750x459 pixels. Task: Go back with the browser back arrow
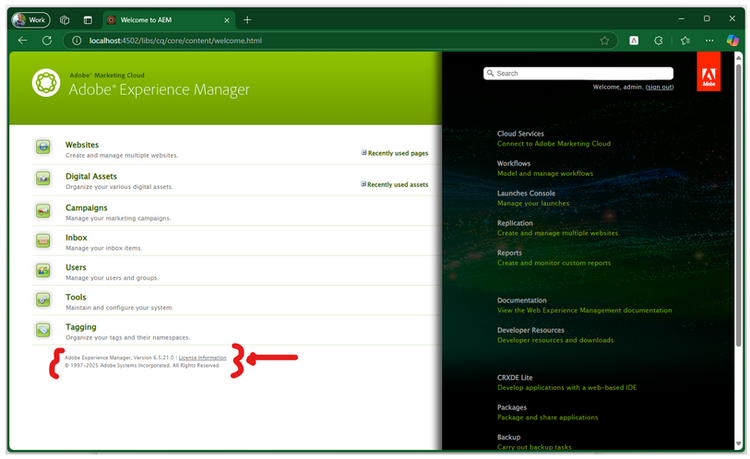(22, 41)
